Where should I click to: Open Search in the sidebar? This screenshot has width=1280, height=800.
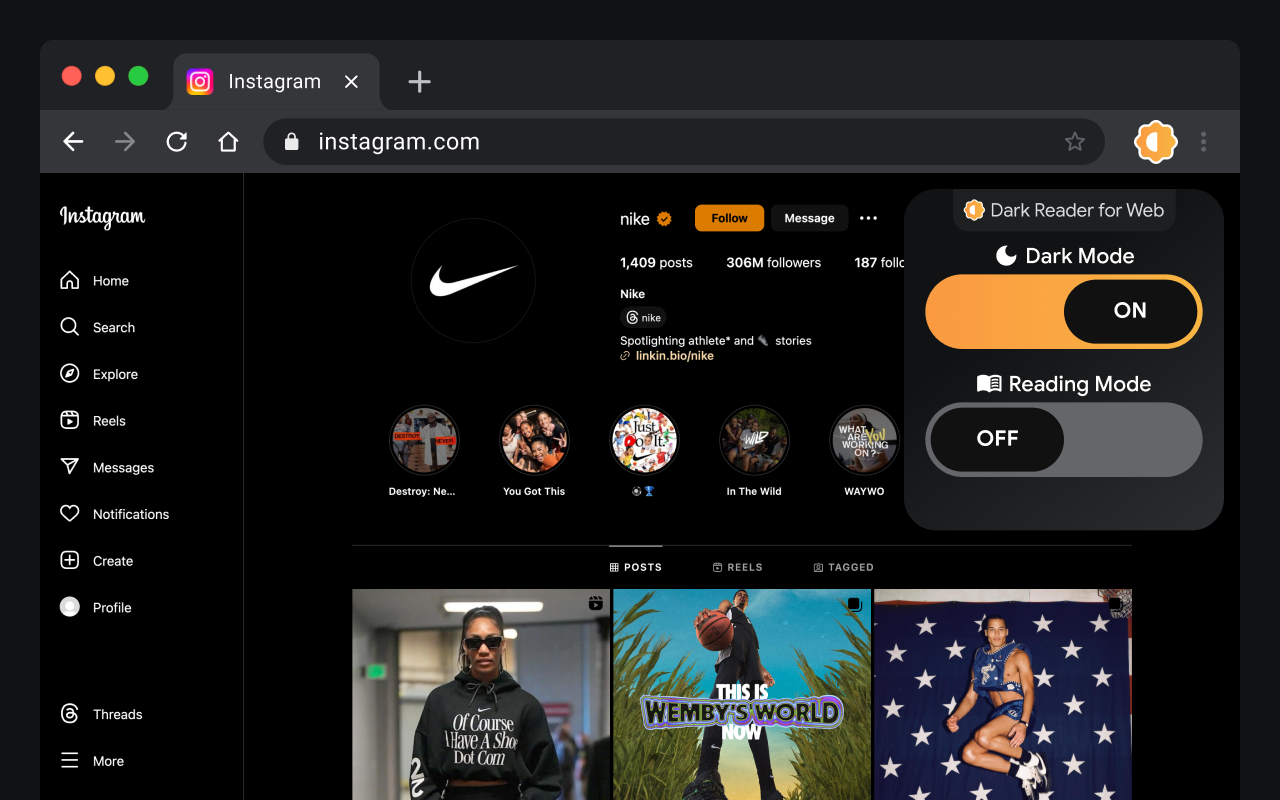point(97,327)
